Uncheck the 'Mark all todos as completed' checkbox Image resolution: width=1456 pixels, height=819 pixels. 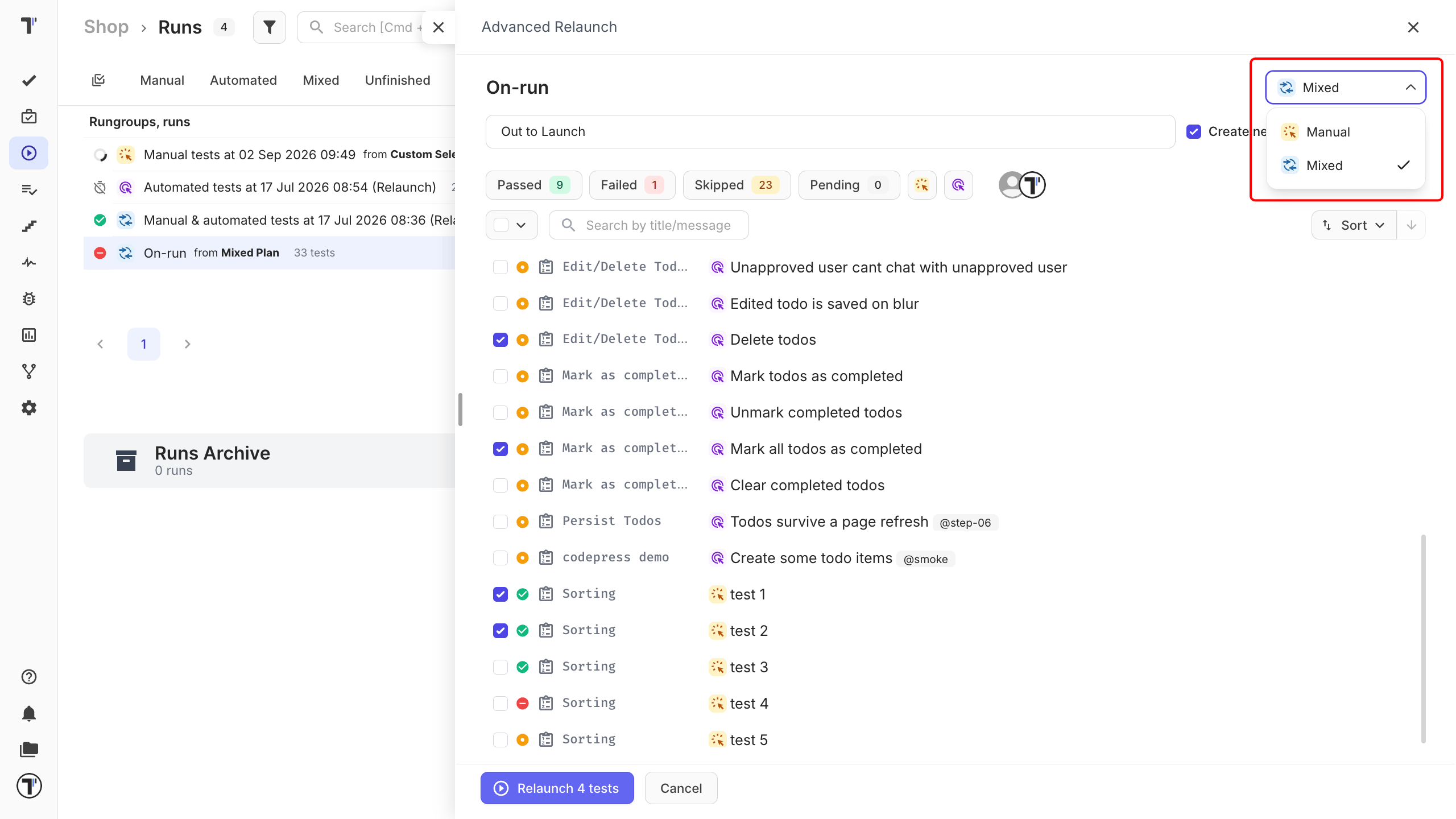click(x=500, y=449)
